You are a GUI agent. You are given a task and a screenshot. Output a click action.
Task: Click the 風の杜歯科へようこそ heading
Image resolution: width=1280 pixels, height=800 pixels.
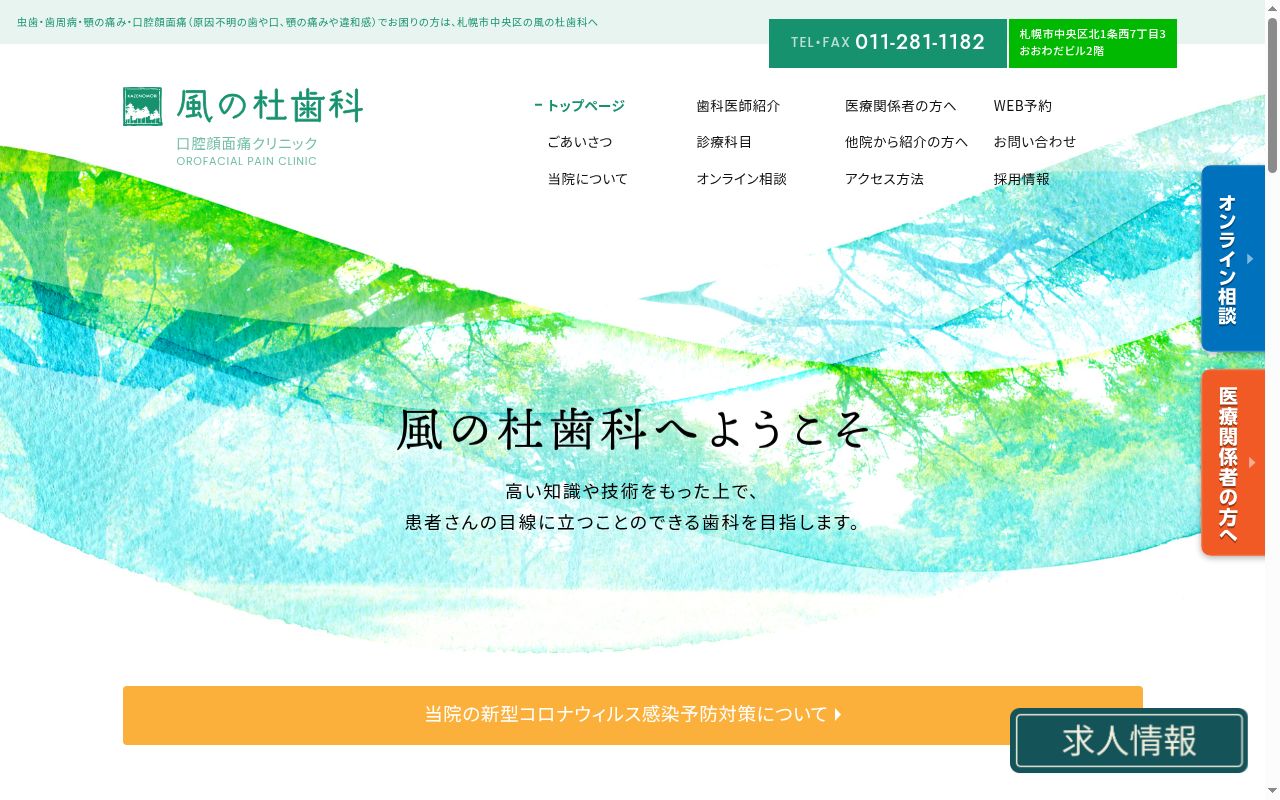pos(634,430)
